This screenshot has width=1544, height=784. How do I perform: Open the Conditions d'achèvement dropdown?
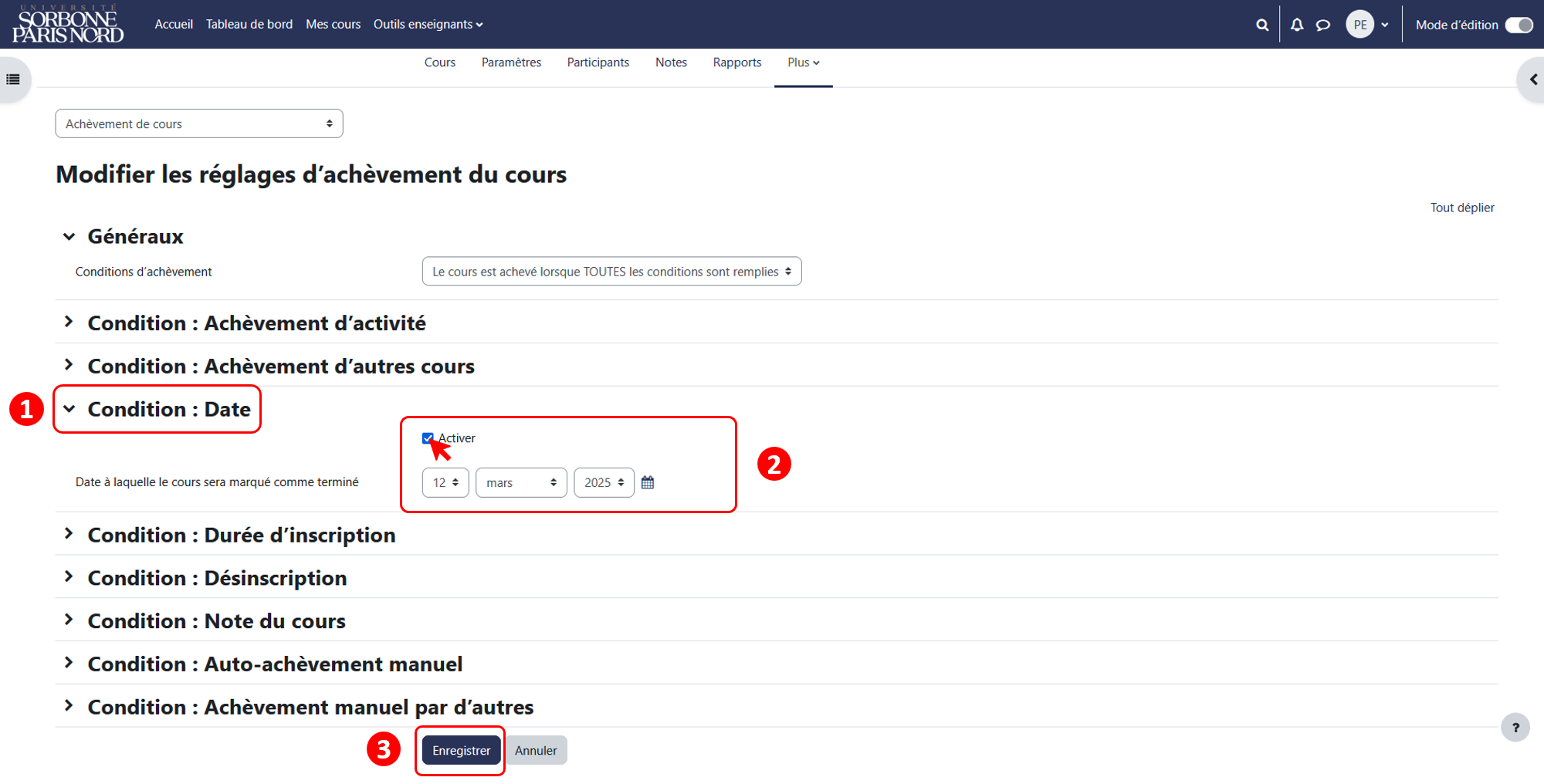611,272
